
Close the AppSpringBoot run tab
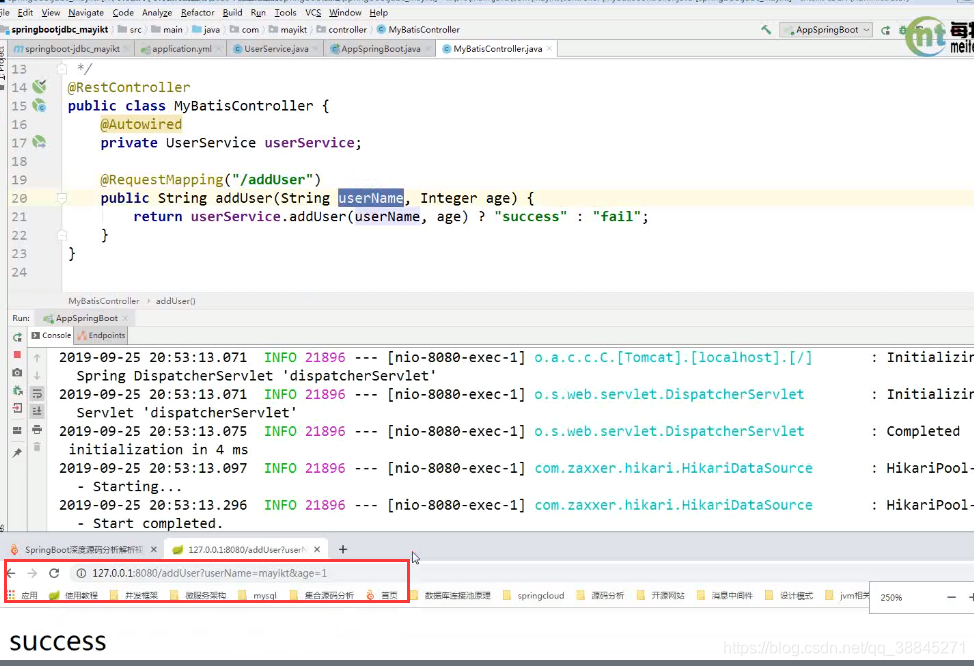pyautogui.click(x=125, y=318)
